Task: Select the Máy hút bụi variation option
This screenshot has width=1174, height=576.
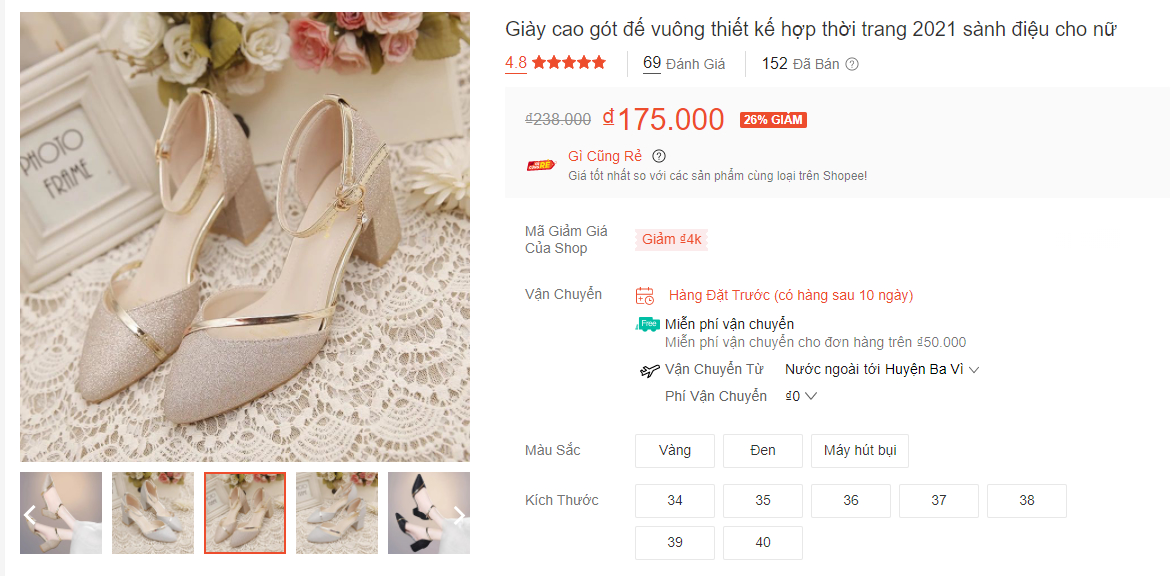Action: 860,450
